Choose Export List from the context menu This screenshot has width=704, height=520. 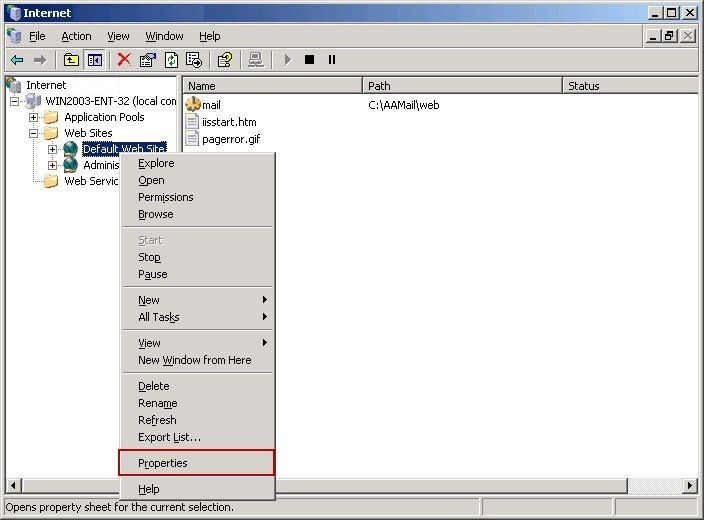pos(198,437)
